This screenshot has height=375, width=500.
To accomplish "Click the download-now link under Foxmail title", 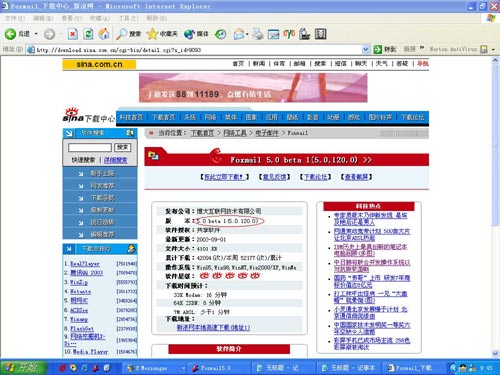I will click(224, 177).
